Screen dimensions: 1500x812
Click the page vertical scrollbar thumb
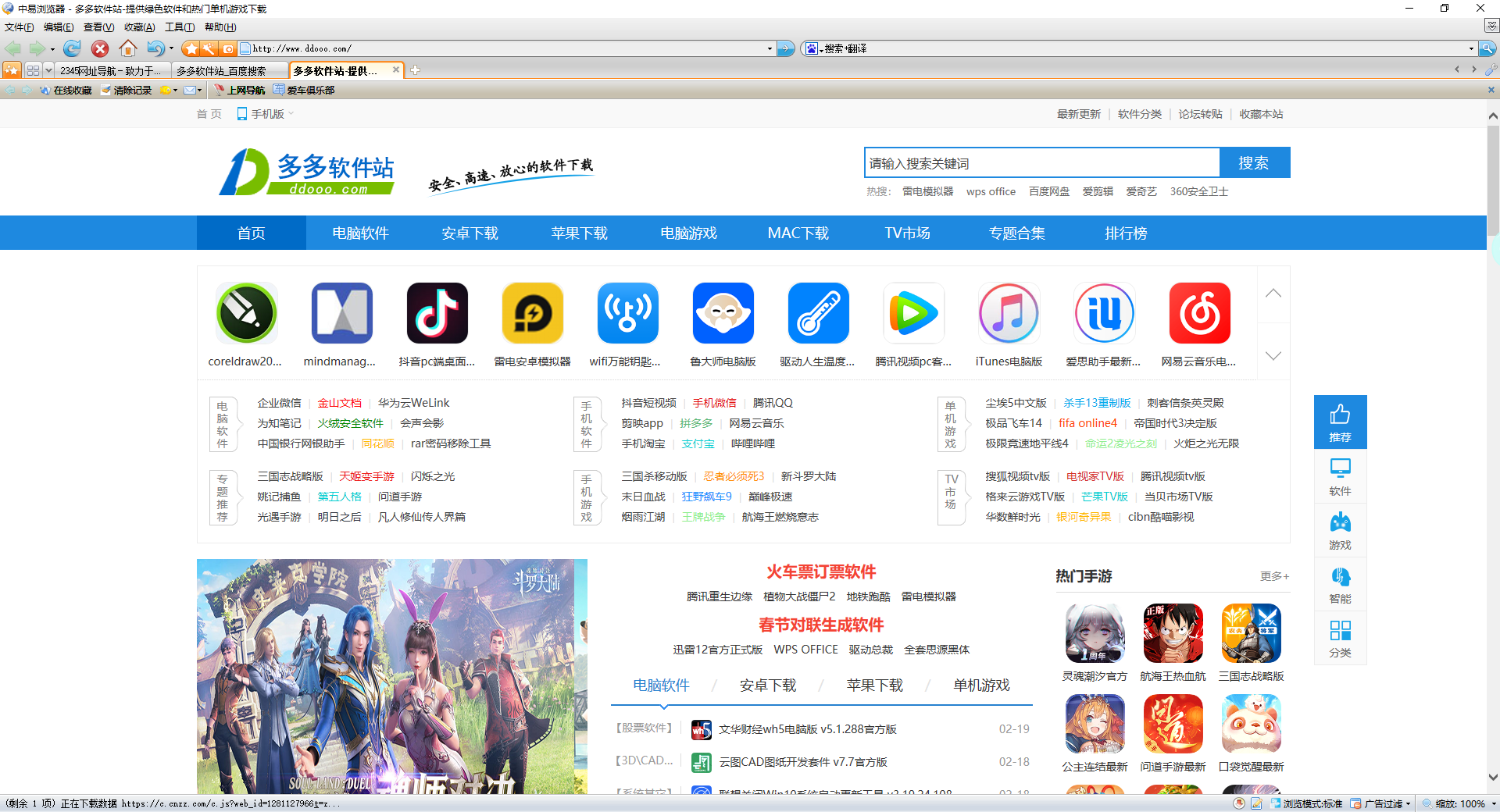coord(1493,181)
